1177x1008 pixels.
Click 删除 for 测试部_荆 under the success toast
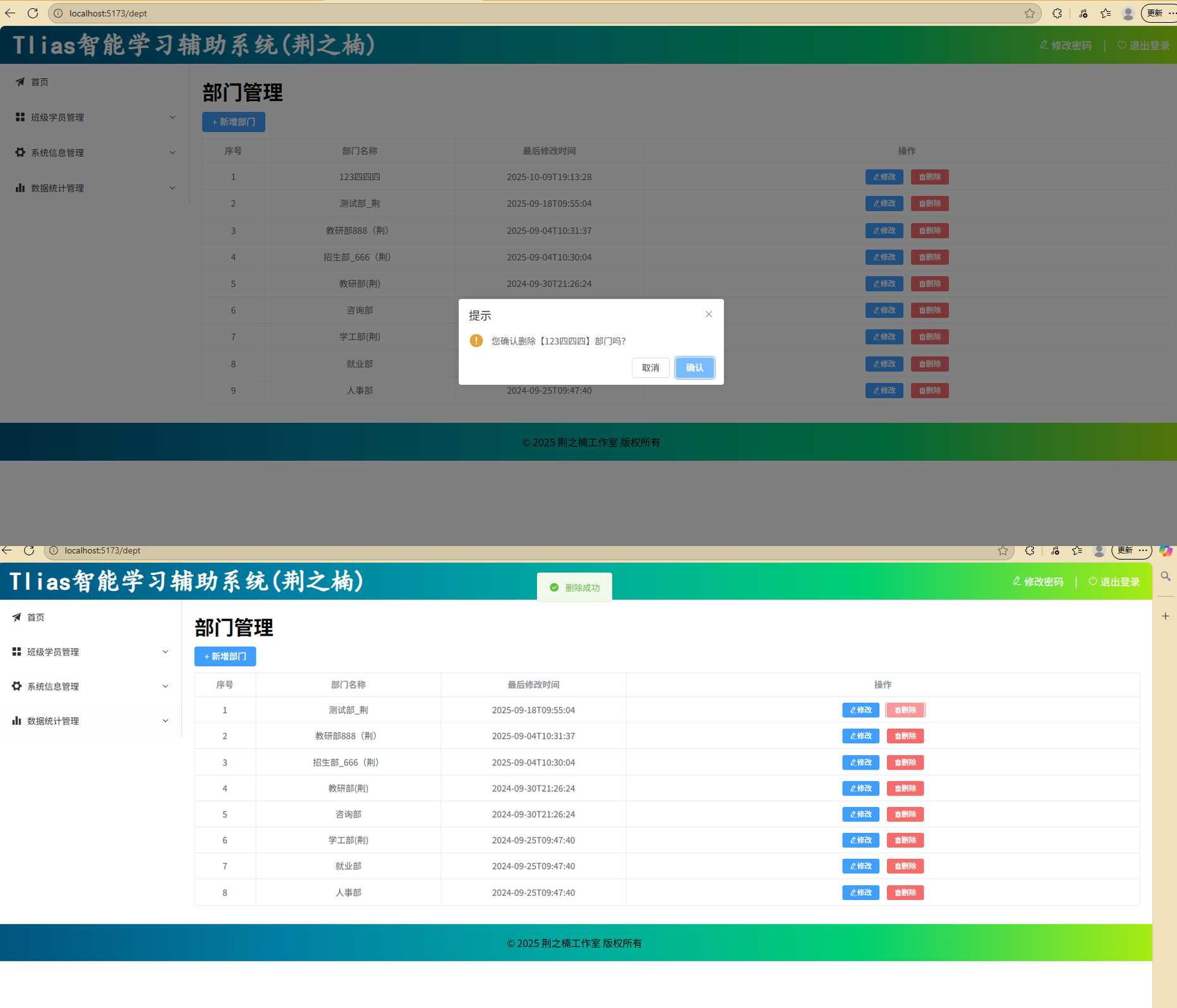(905, 710)
